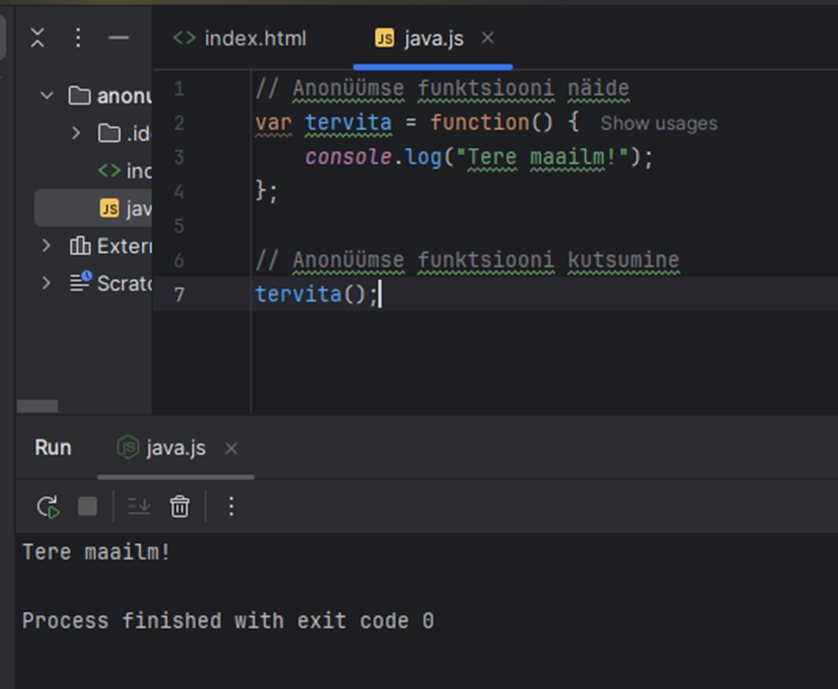838x689 pixels.
Task: Open Run toolbar more options menu
Action: [231, 507]
